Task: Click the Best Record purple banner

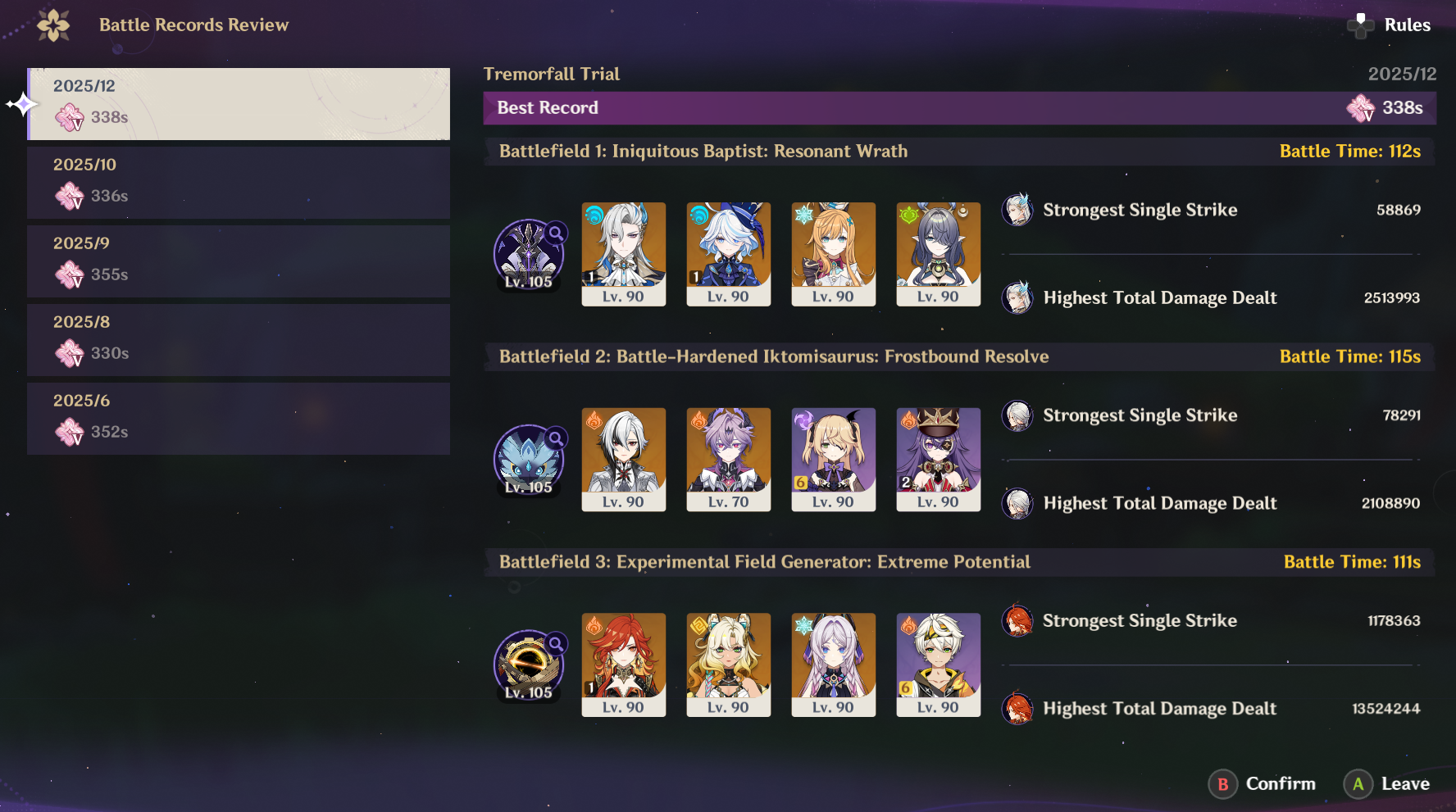Action: (x=959, y=108)
